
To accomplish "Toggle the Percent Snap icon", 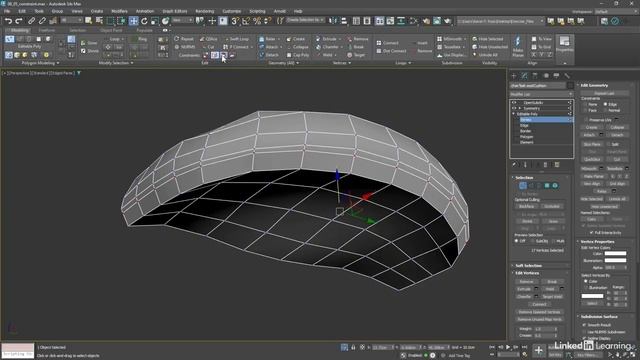I will (x=257, y=21).
